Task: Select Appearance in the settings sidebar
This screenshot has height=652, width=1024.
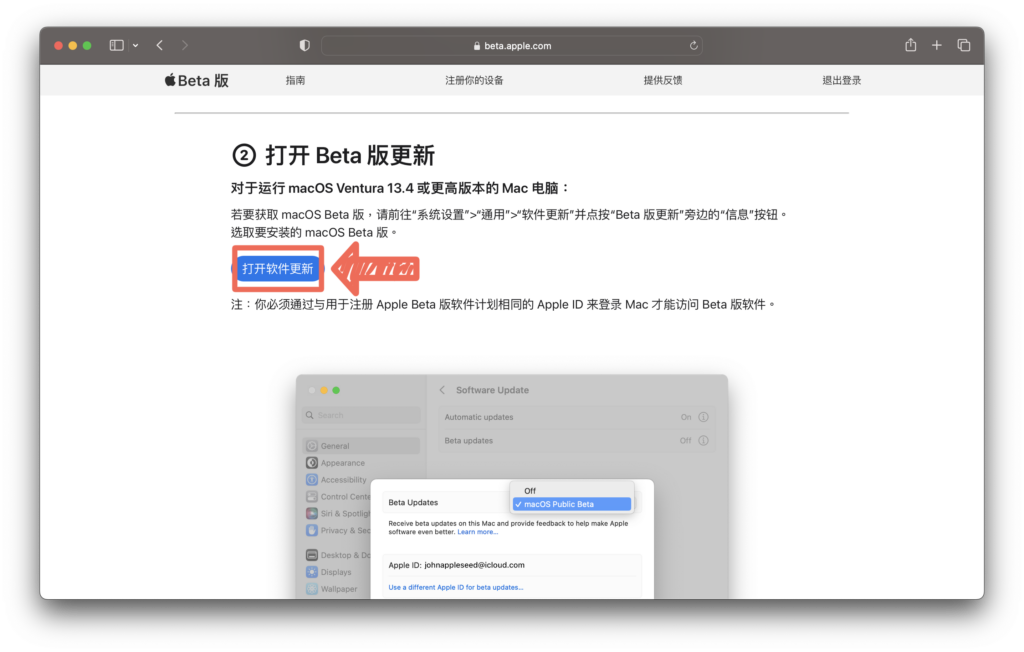Action: [x=336, y=463]
